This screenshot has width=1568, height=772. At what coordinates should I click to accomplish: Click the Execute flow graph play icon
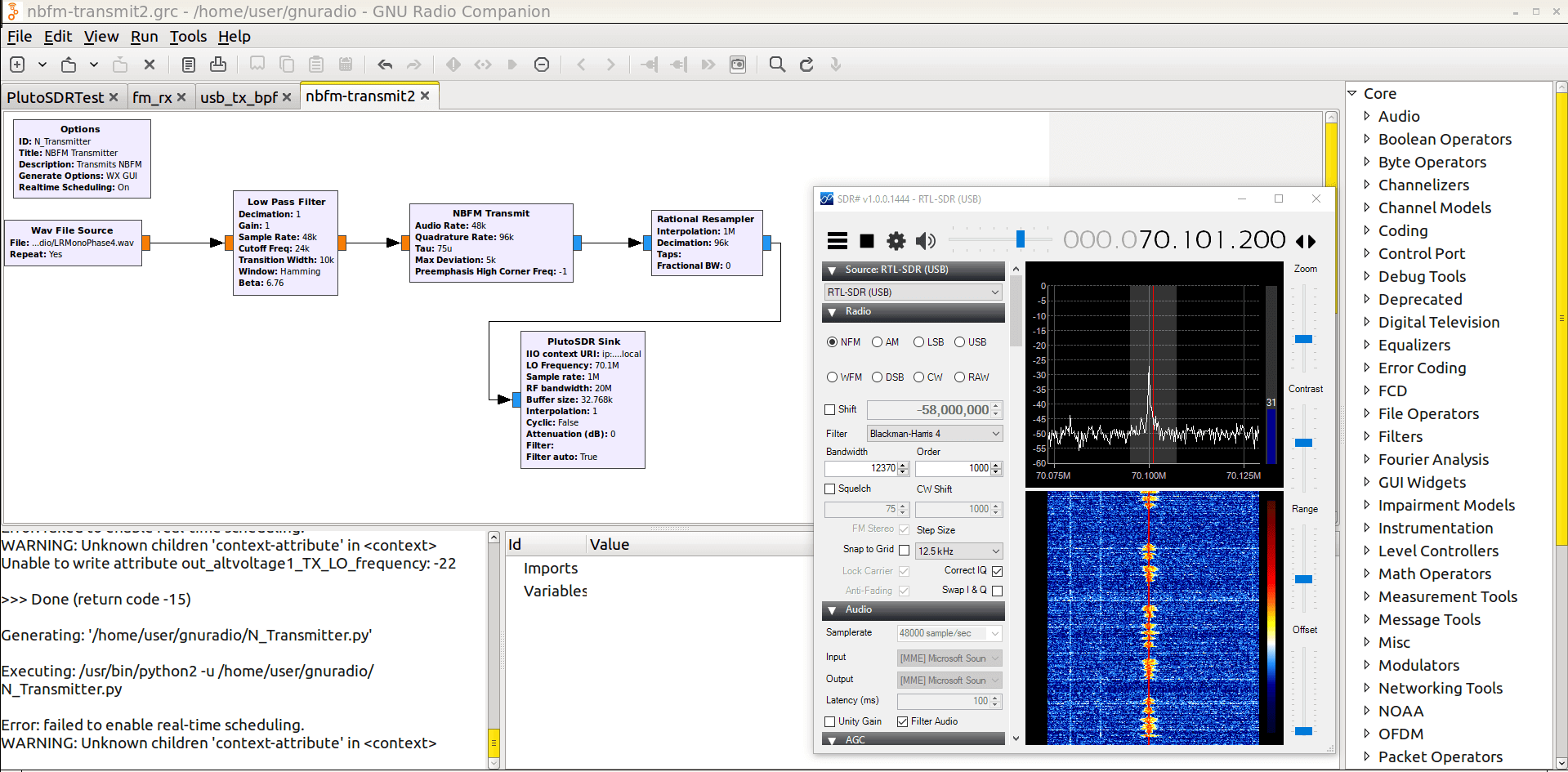pos(512,65)
